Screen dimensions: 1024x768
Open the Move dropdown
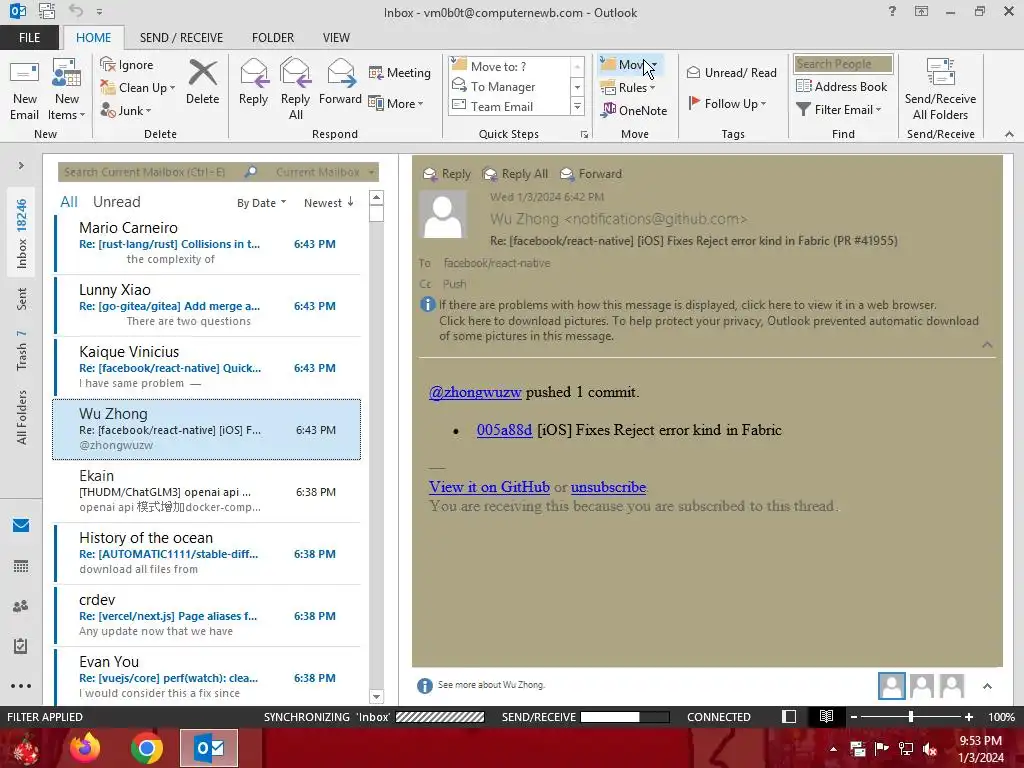coord(630,64)
